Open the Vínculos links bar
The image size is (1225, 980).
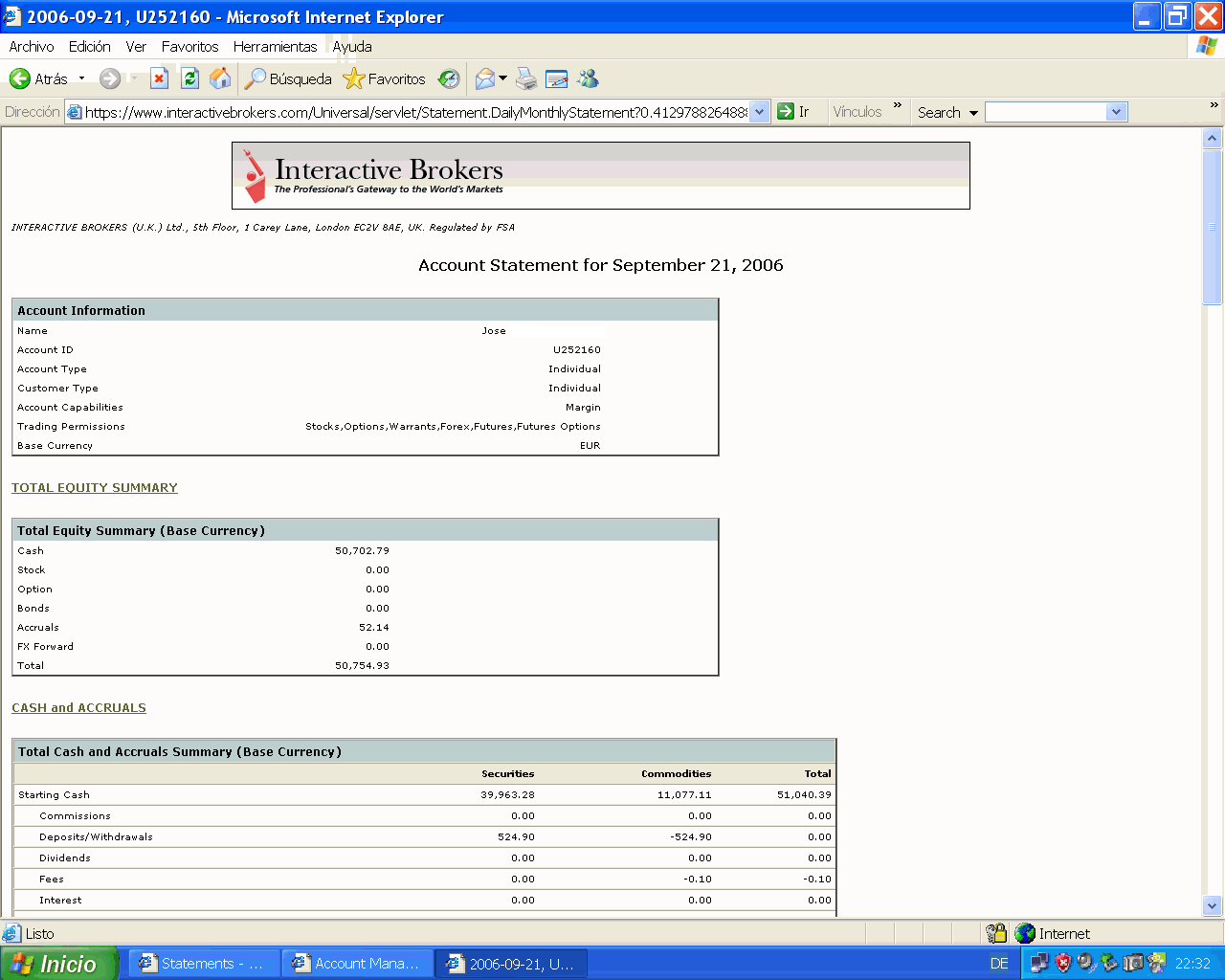click(x=857, y=112)
